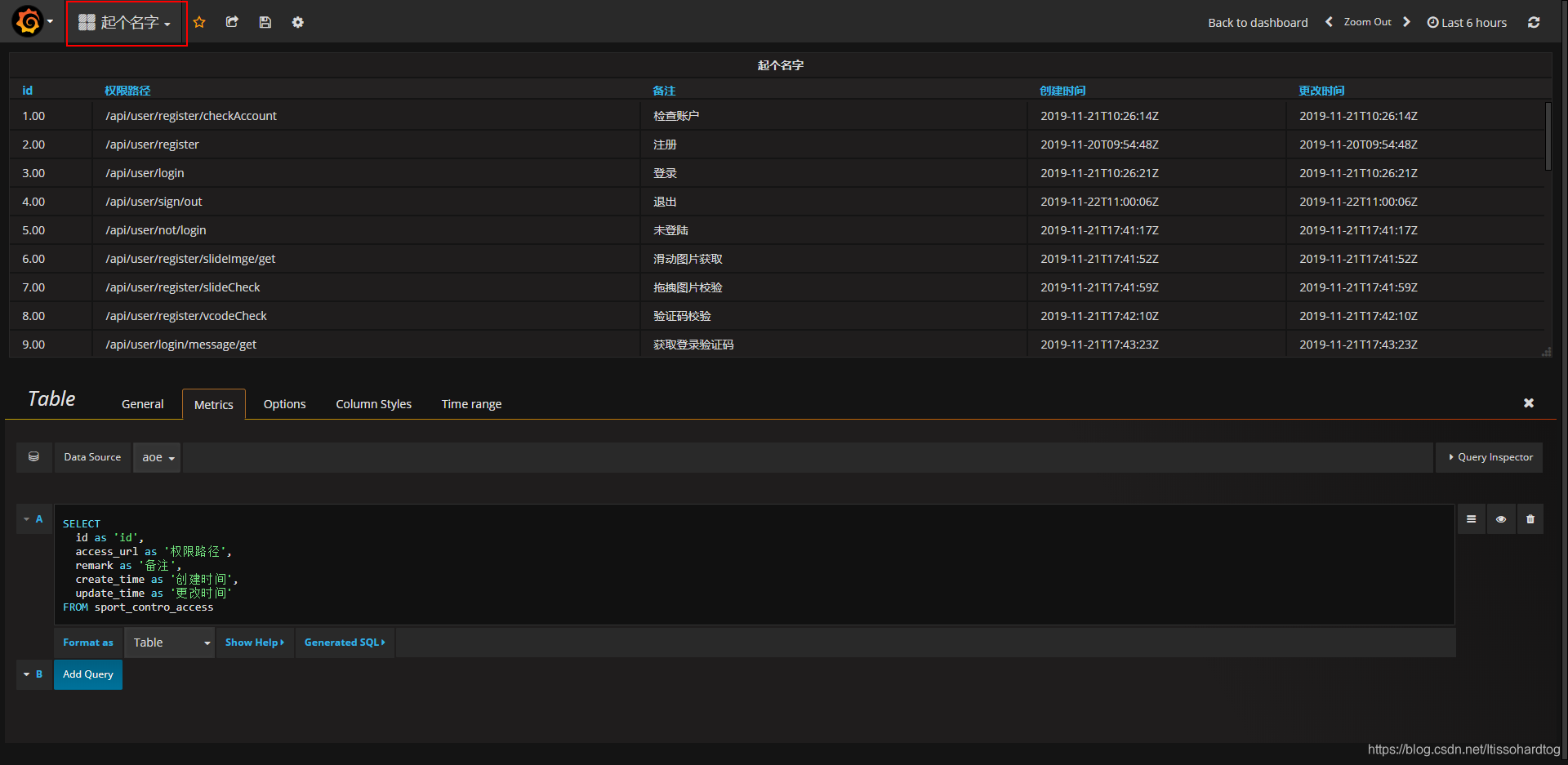Select /api/user/register/checkAccount cell
The width and height of the screenshot is (1568, 765).
pyautogui.click(x=366, y=116)
